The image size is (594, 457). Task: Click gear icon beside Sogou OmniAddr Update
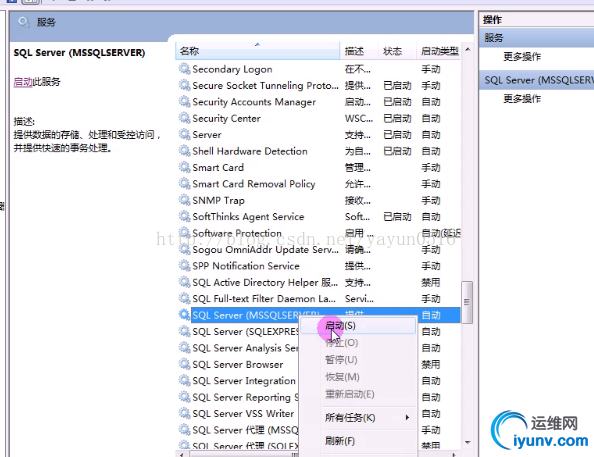(184, 249)
